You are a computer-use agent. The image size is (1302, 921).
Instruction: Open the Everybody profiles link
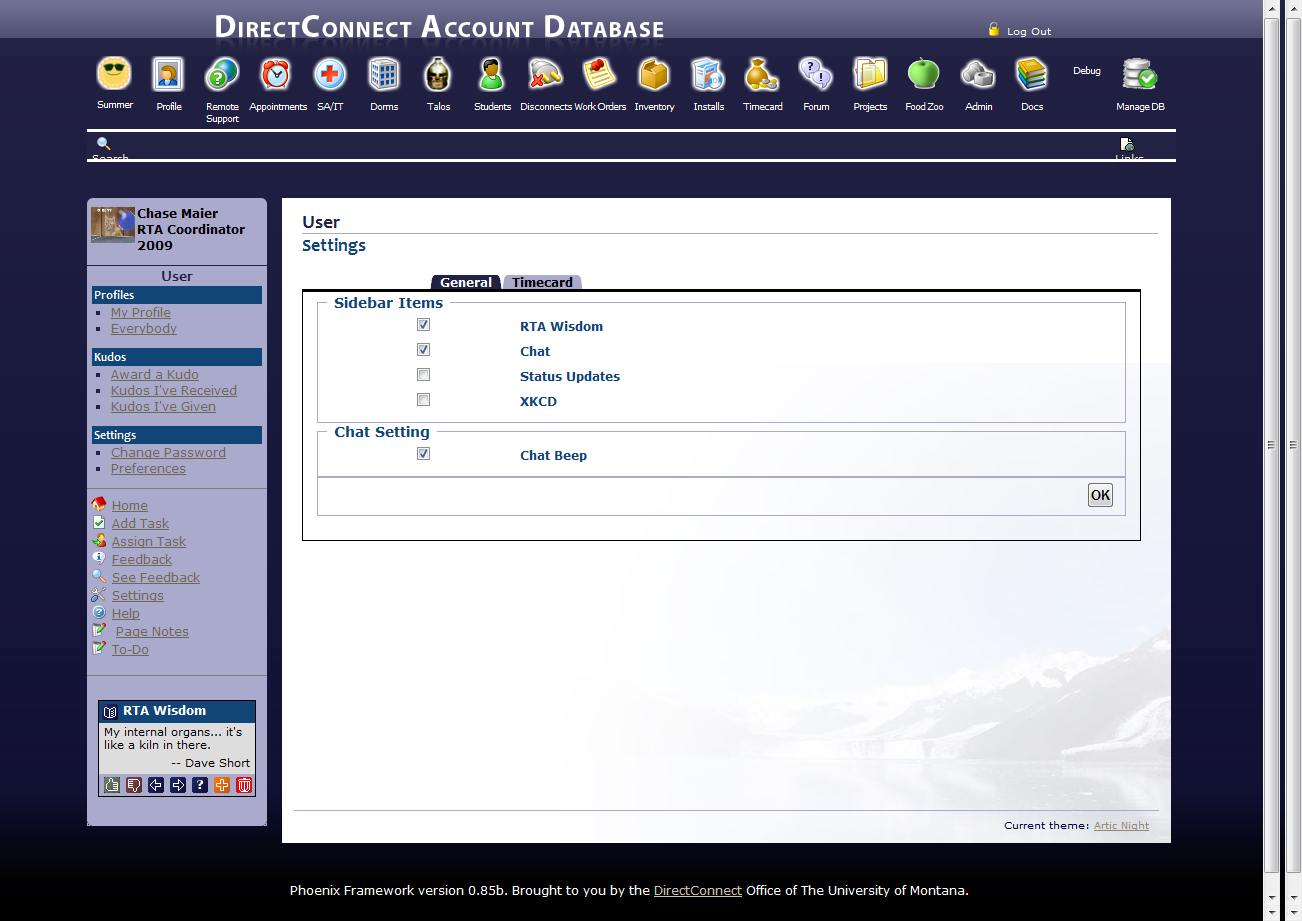[x=144, y=328]
